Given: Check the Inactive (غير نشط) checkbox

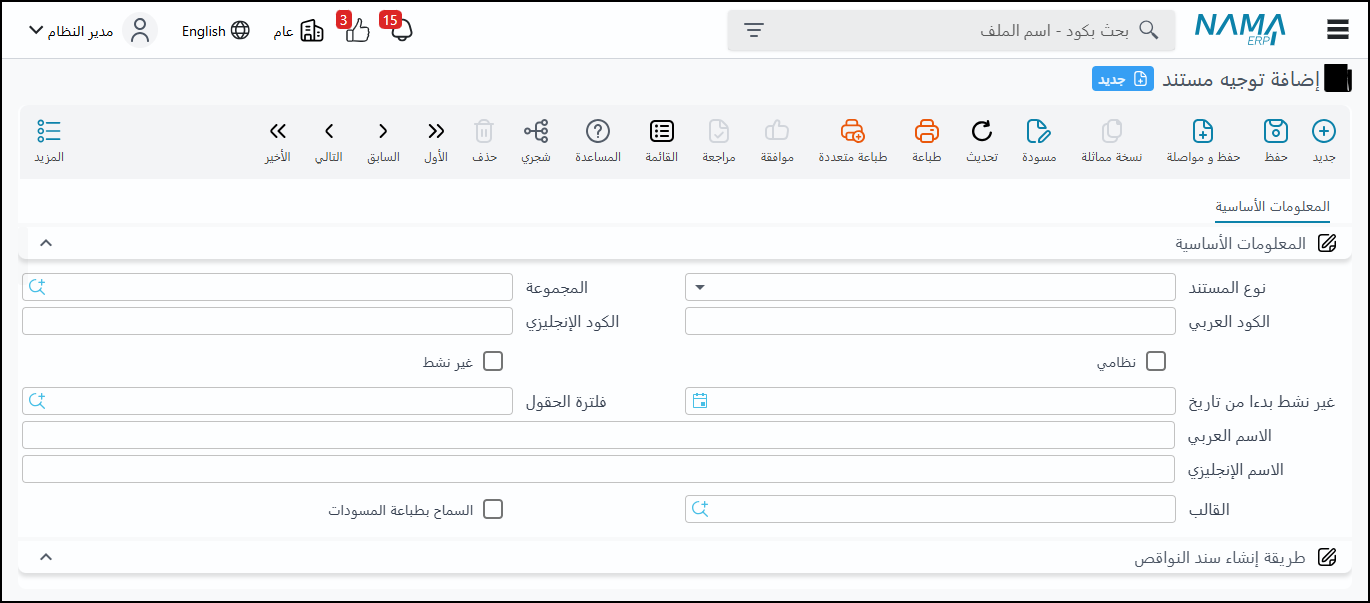Looking at the screenshot, I should coord(493,362).
